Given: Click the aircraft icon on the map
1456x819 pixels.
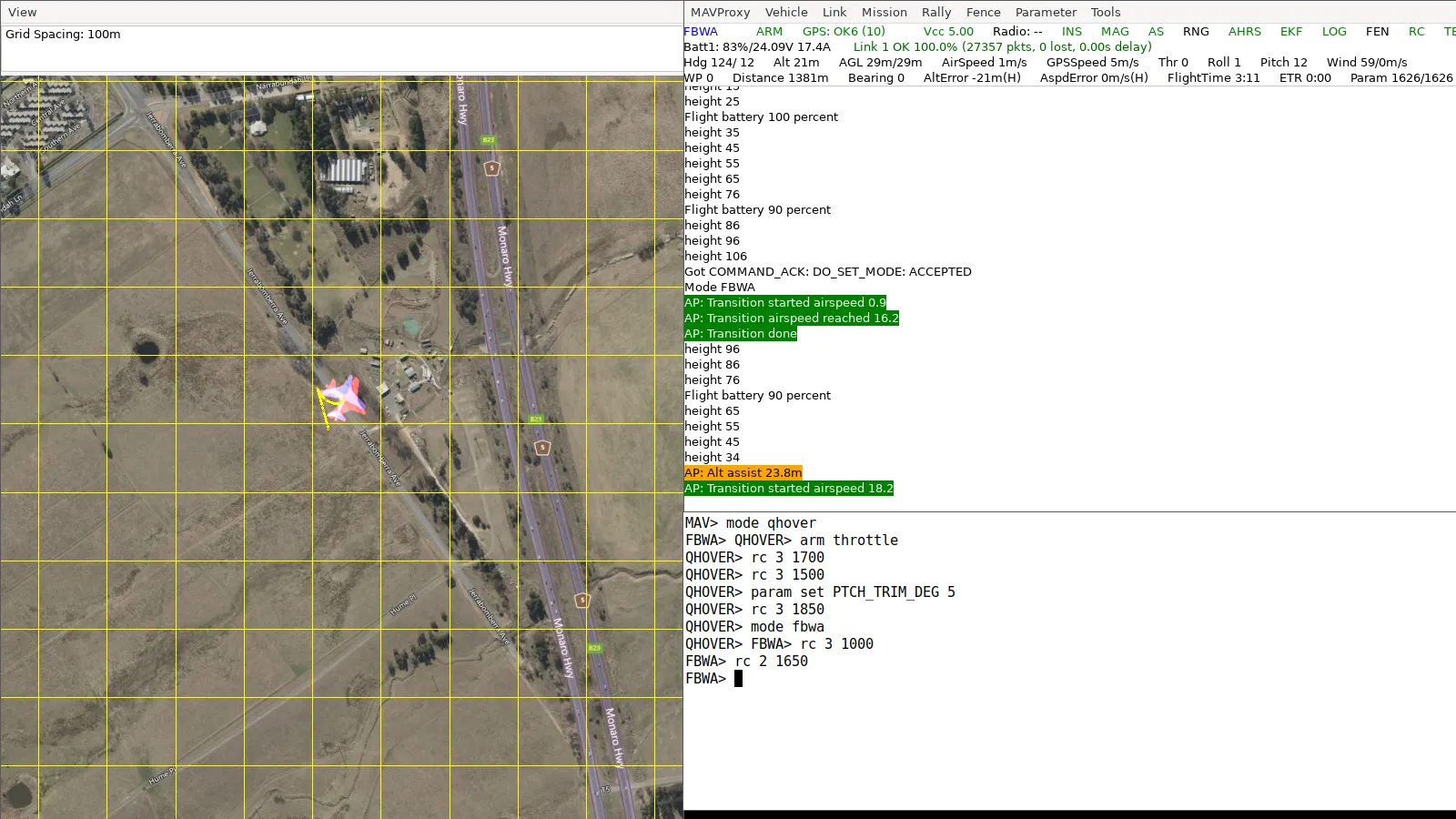Looking at the screenshot, I should point(344,398).
